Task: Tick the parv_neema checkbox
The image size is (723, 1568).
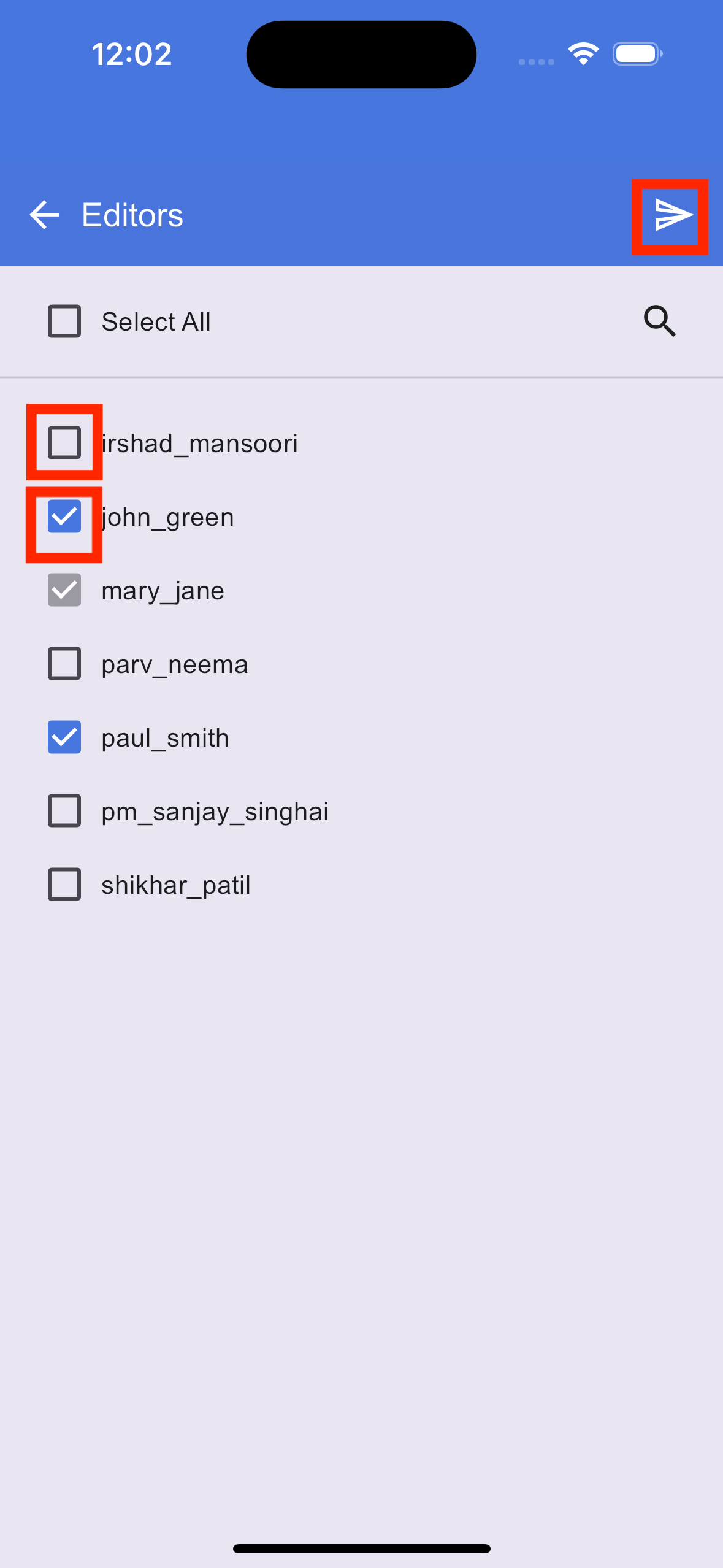Action: (64, 663)
